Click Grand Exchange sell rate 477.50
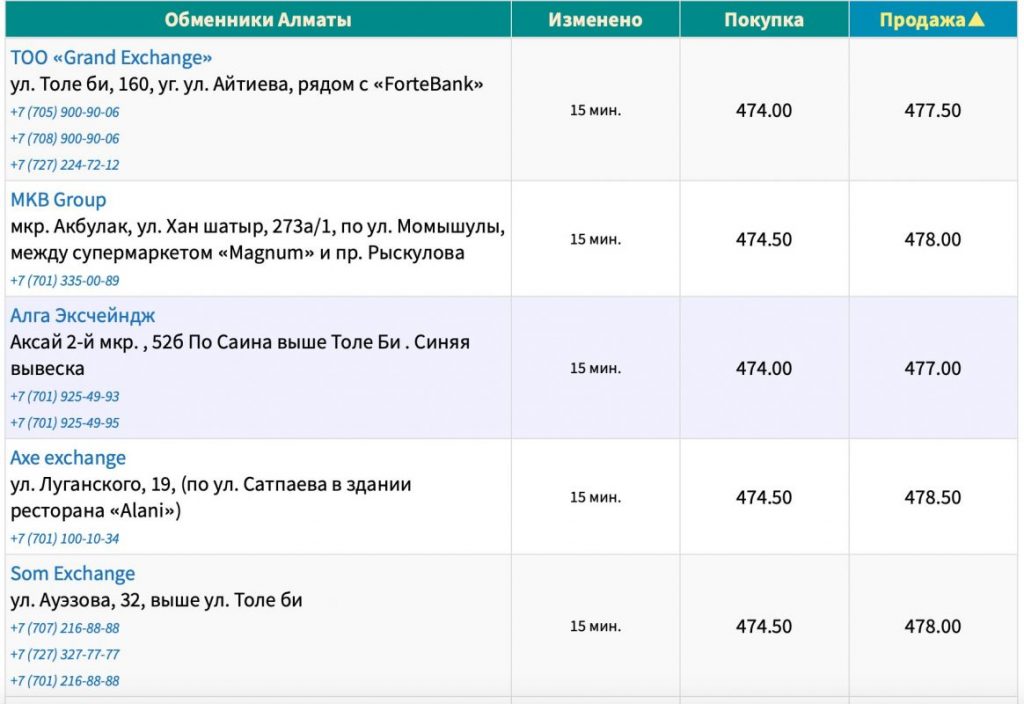The width and height of the screenshot is (1024, 704). (x=933, y=110)
